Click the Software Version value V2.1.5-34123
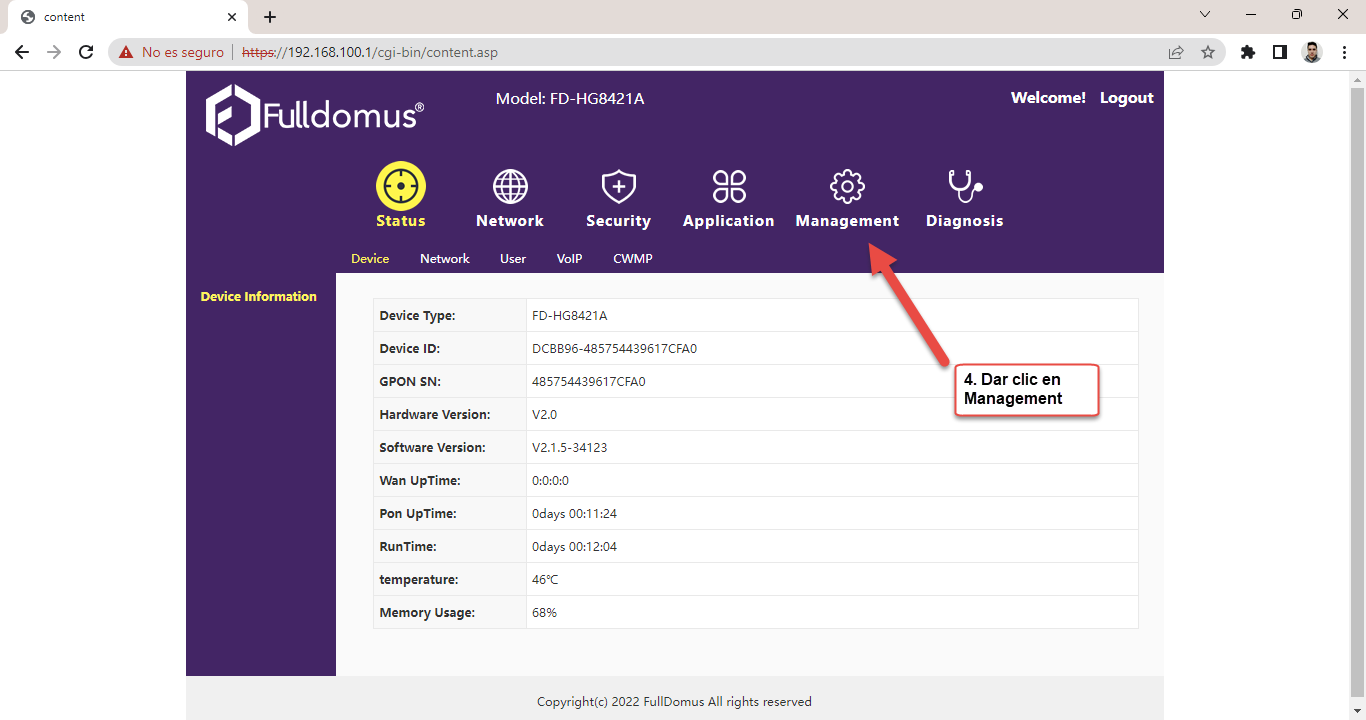The width and height of the screenshot is (1366, 720). click(570, 447)
